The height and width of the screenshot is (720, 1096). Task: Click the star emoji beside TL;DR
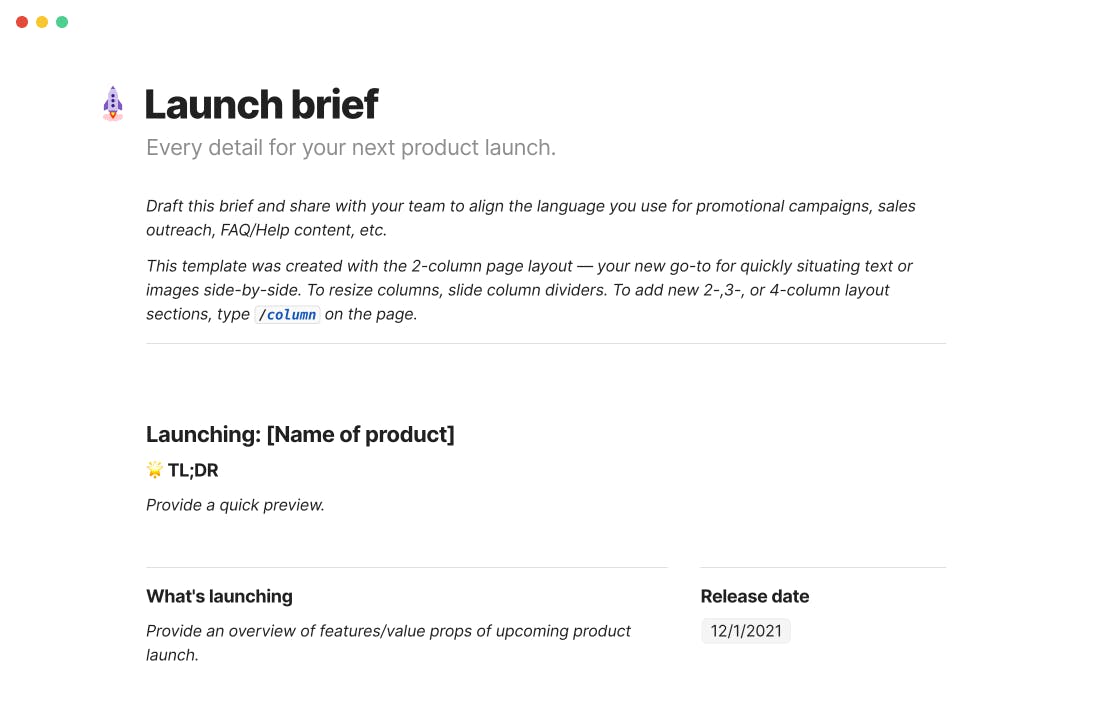154,470
